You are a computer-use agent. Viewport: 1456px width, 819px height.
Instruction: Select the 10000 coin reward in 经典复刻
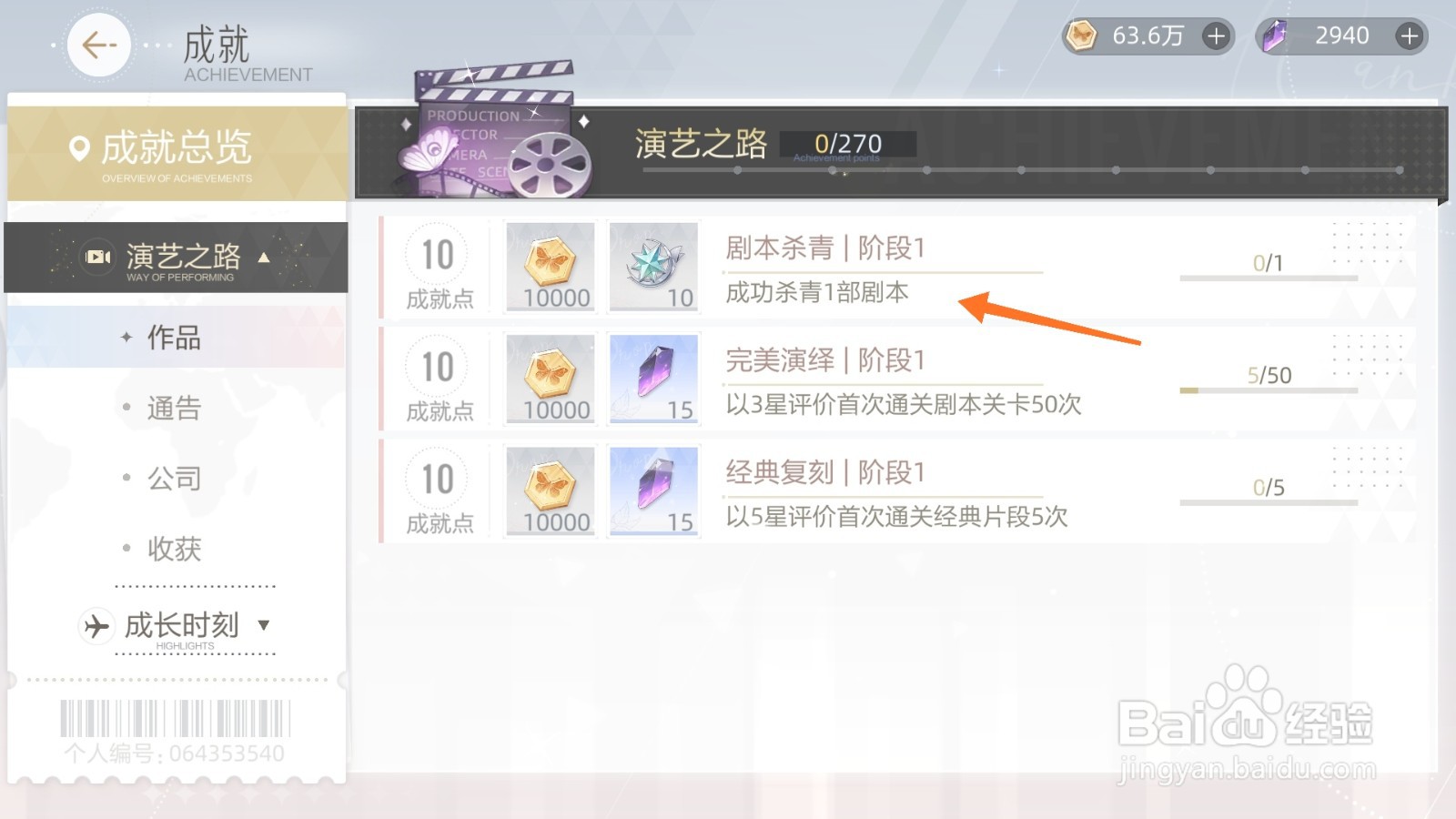(551, 490)
